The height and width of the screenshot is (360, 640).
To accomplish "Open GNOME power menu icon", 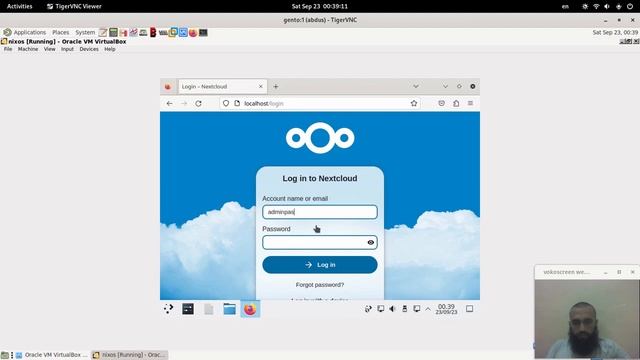I will [630, 7].
